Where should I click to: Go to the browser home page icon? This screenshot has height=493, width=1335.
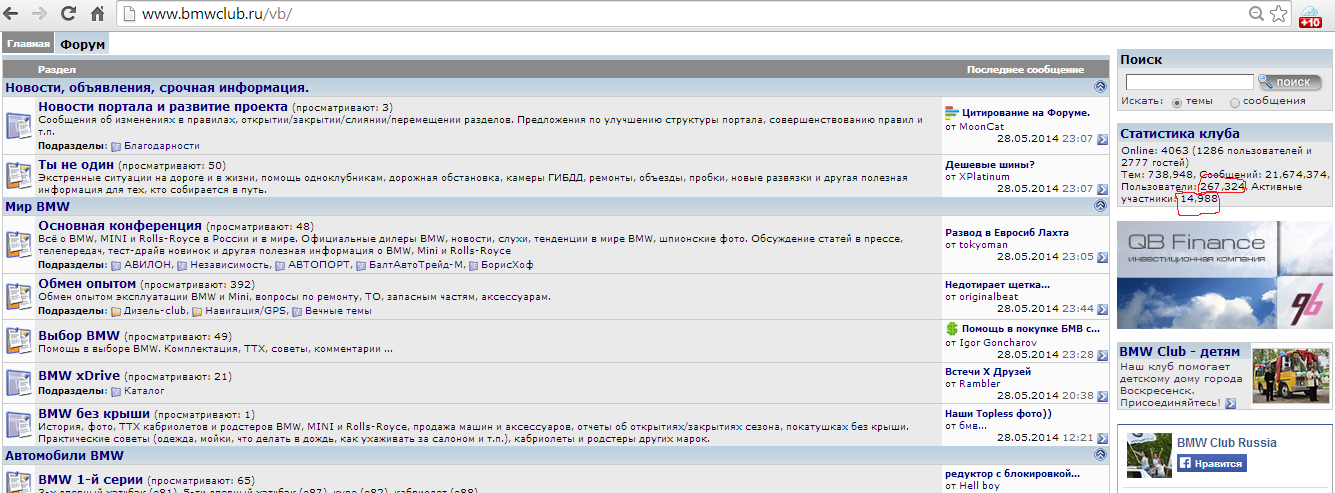click(x=97, y=14)
